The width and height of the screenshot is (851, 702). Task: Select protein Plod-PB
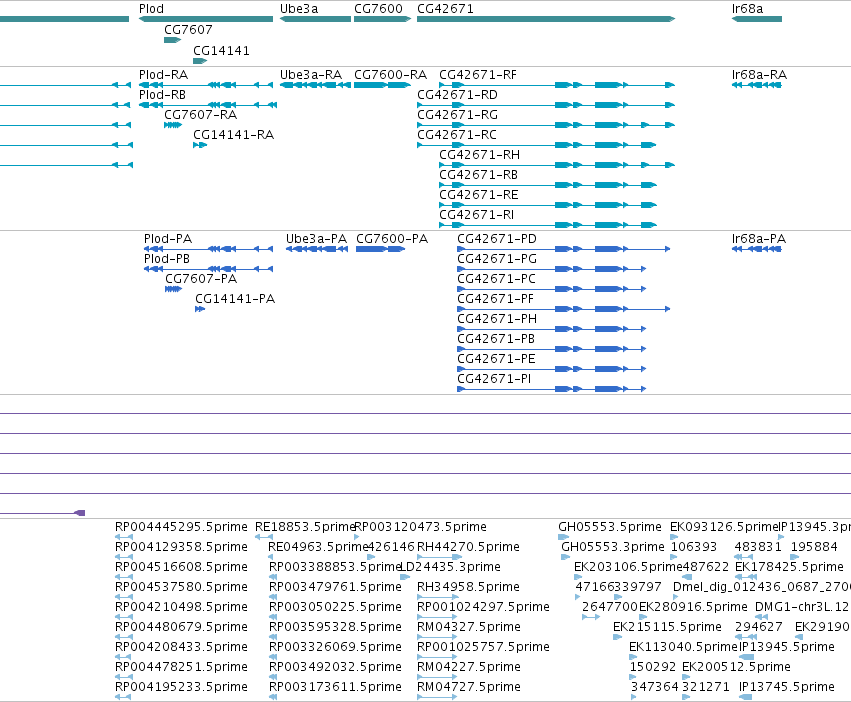208,269
